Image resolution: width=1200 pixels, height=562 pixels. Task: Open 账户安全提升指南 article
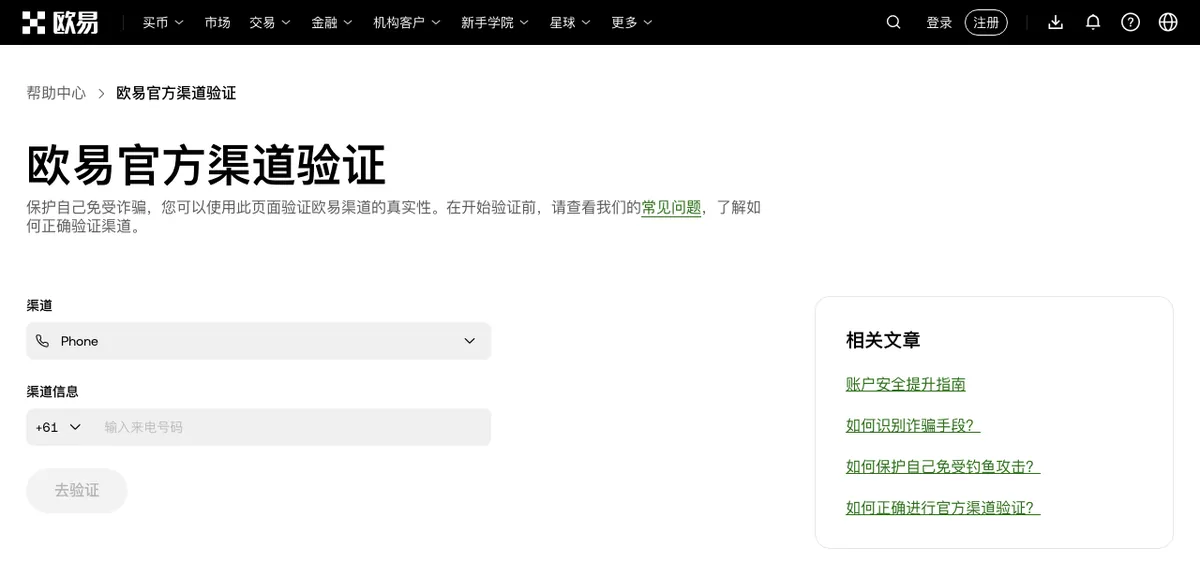[906, 384]
